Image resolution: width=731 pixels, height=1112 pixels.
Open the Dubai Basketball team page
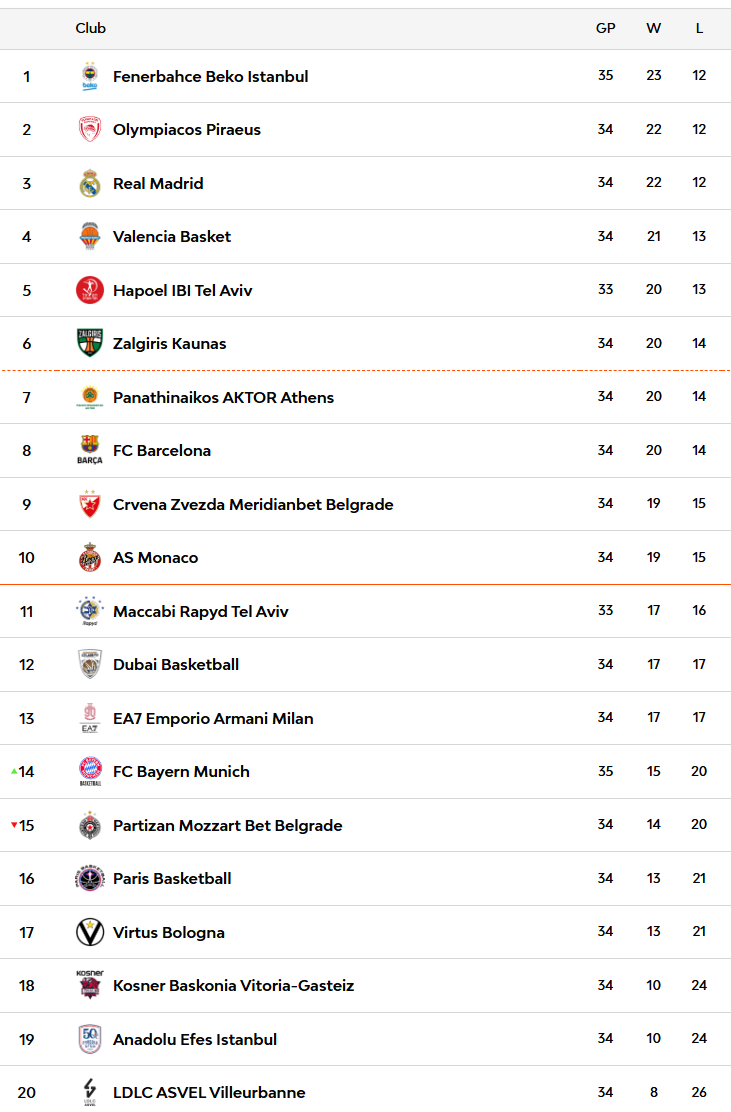(x=176, y=664)
